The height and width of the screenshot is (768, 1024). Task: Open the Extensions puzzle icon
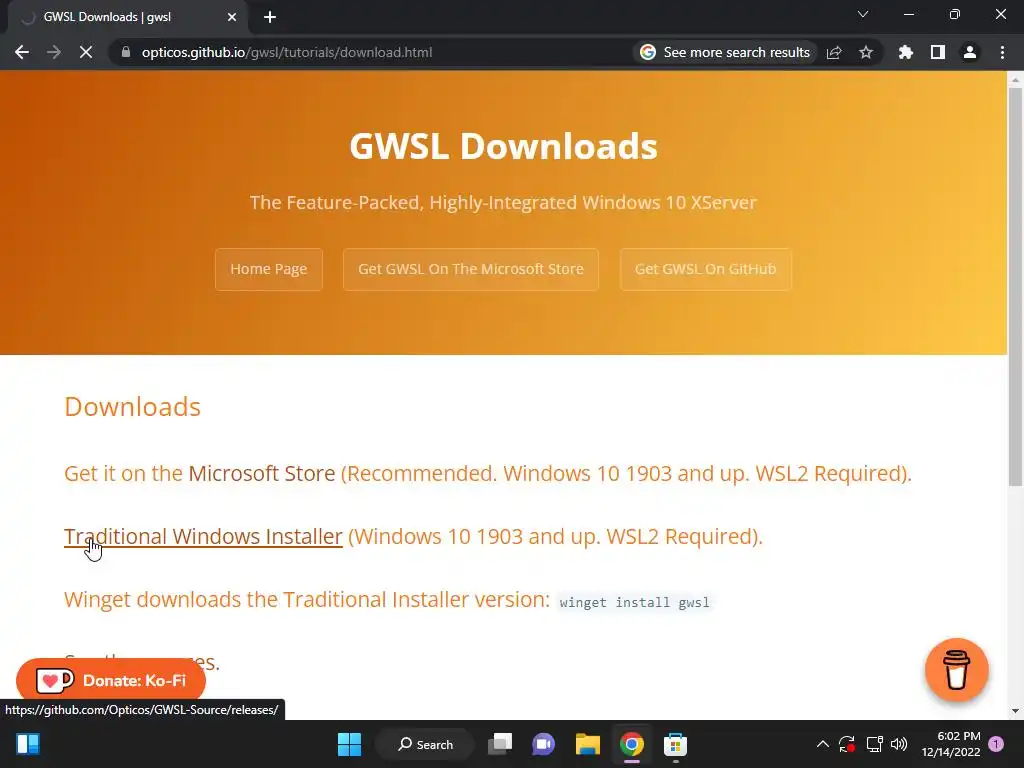tap(905, 52)
